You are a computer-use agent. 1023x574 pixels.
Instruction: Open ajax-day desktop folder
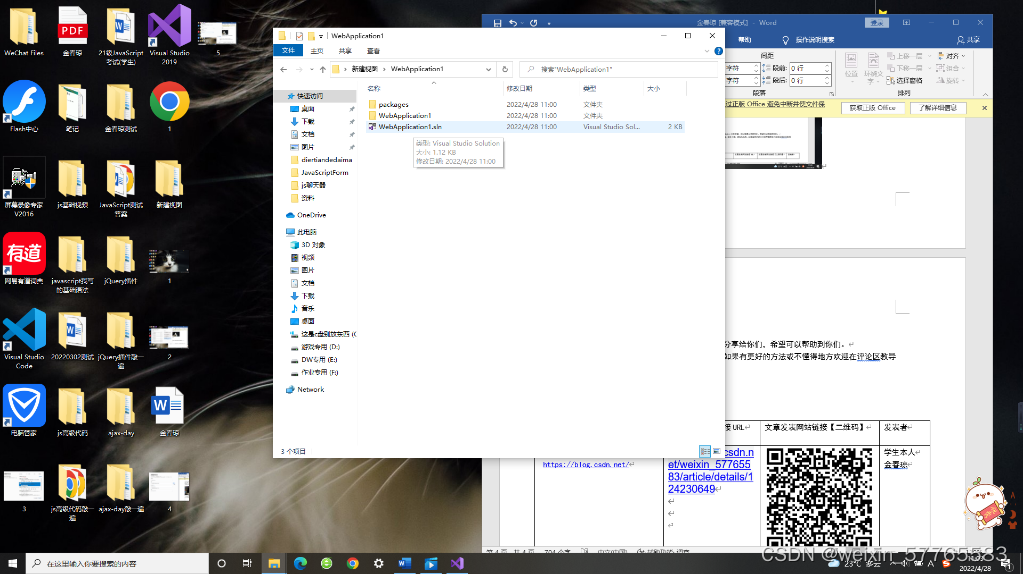click(x=121, y=410)
